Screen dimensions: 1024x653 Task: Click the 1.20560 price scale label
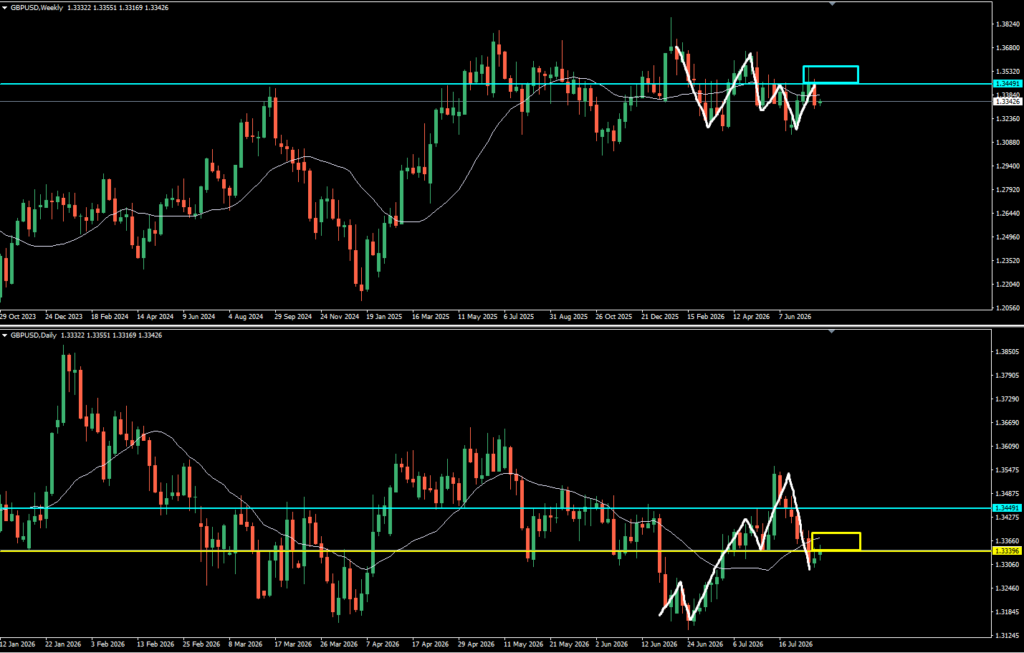coord(1009,308)
